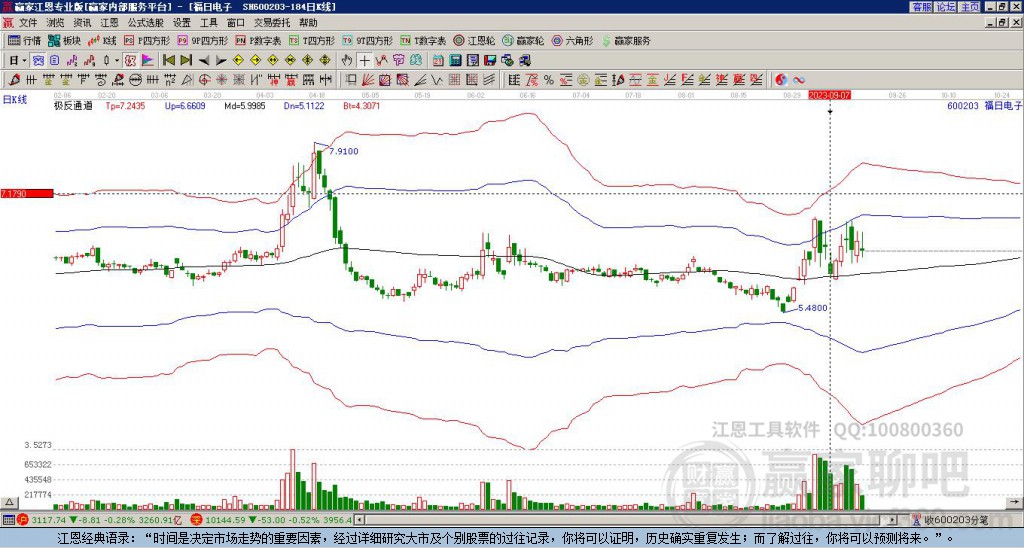Select the zigzag wave line tool
Viewport: 1024px width, 548px height.
pos(437,80)
